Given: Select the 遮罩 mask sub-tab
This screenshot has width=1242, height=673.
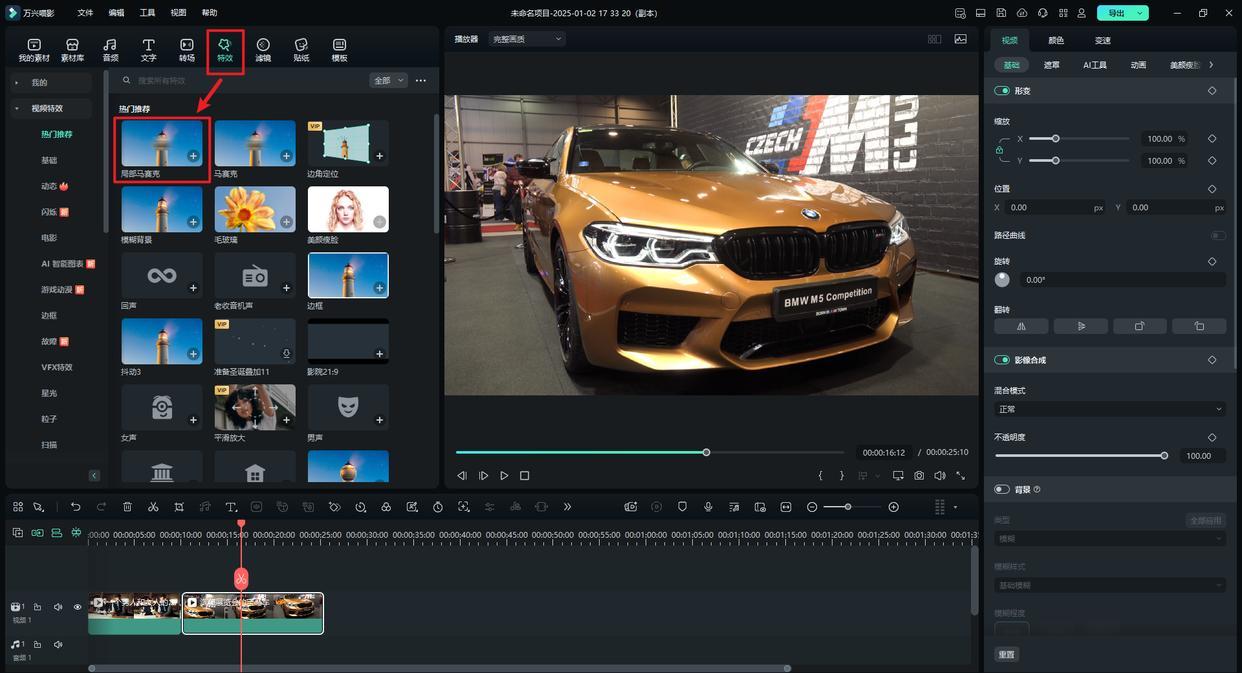Looking at the screenshot, I should click(1052, 65).
